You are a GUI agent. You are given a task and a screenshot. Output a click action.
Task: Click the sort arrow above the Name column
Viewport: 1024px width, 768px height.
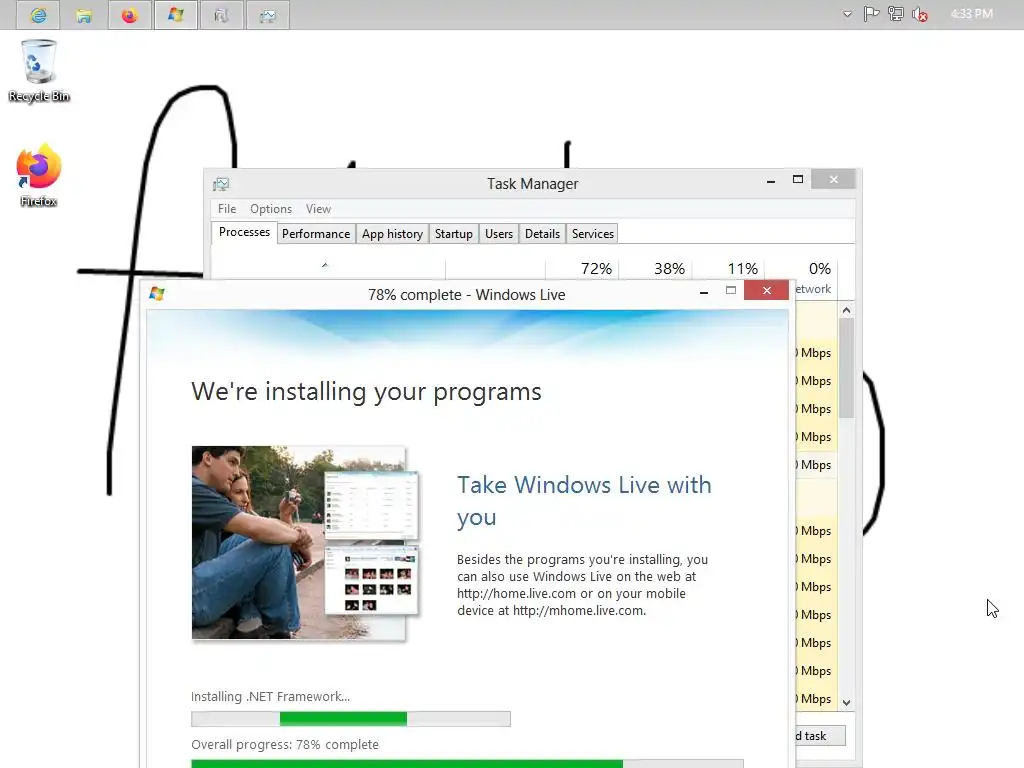tap(325, 265)
